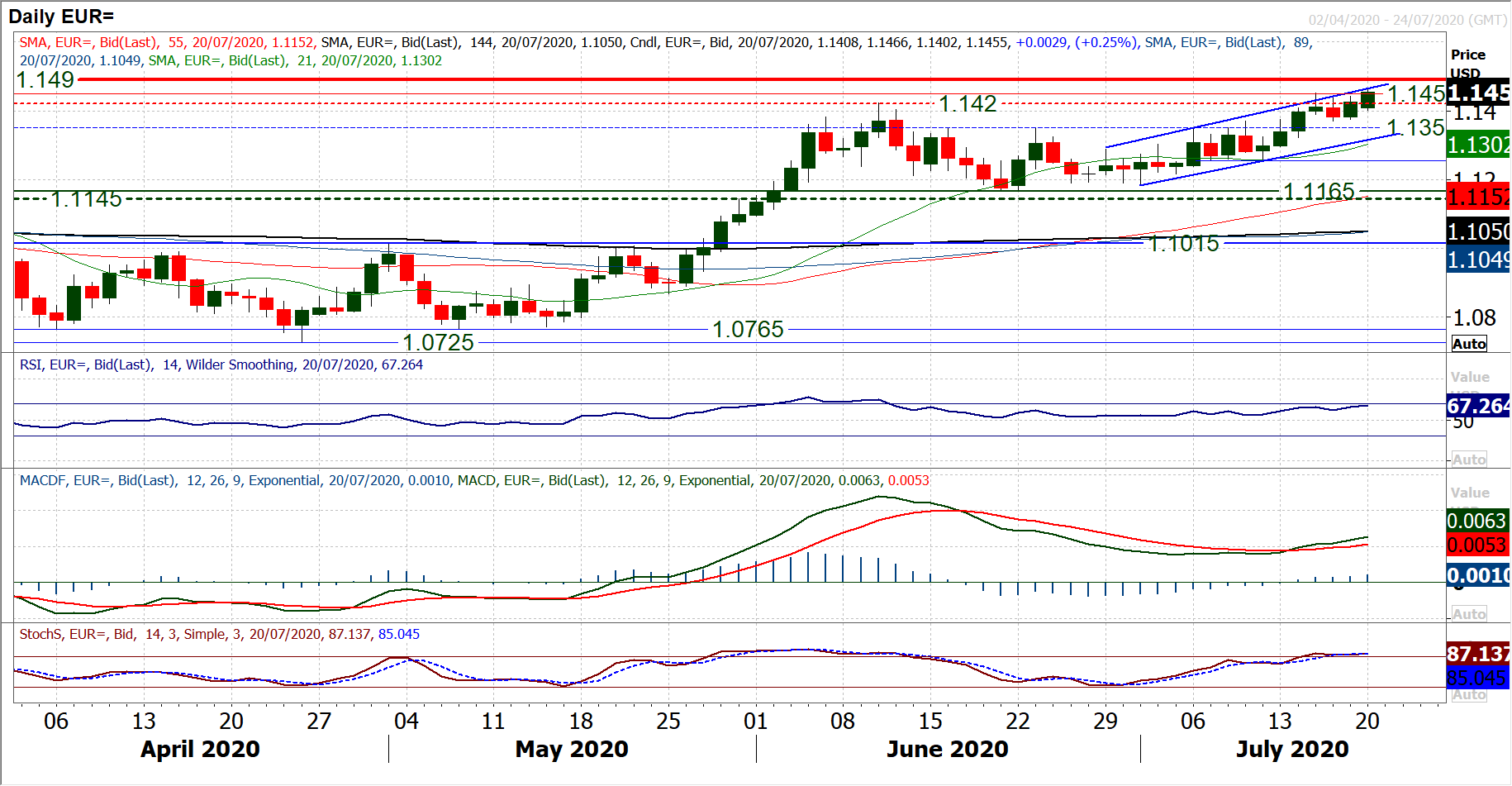Click the RSI indicator legend text
The height and width of the screenshot is (786, 1512).
point(221,364)
